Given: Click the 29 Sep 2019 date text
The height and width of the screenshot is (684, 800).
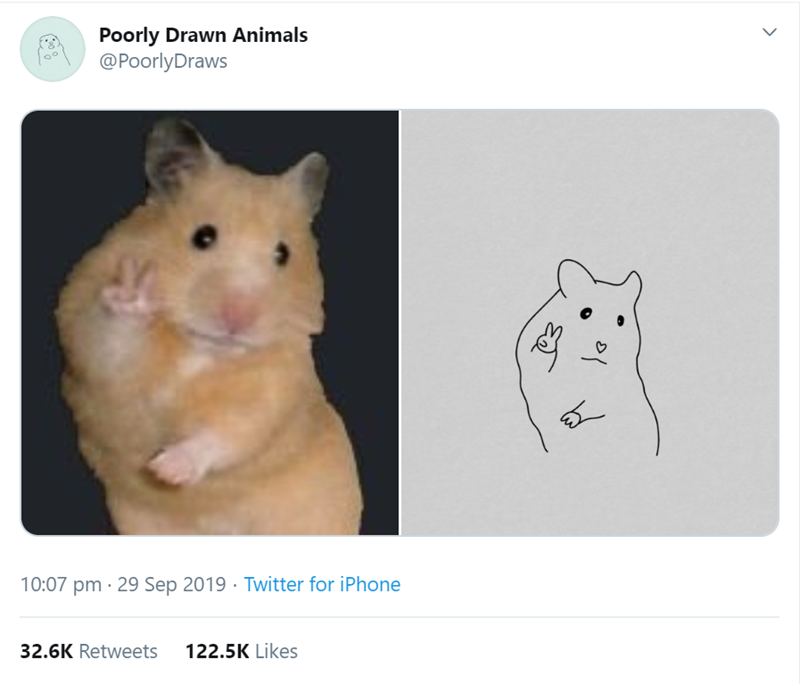Looking at the screenshot, I should point(176,585).
